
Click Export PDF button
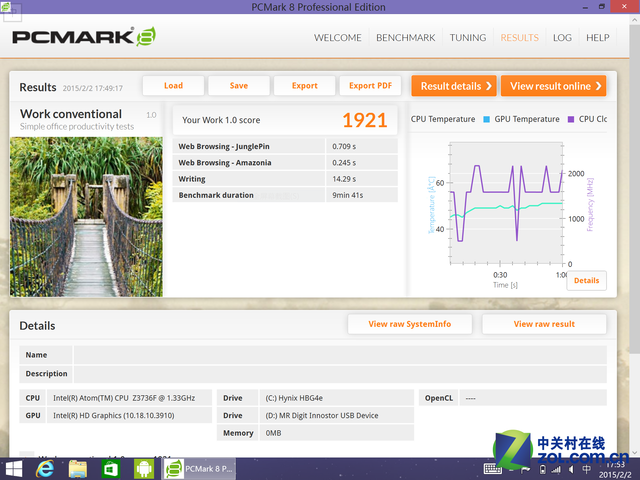[x=370, y=86]
